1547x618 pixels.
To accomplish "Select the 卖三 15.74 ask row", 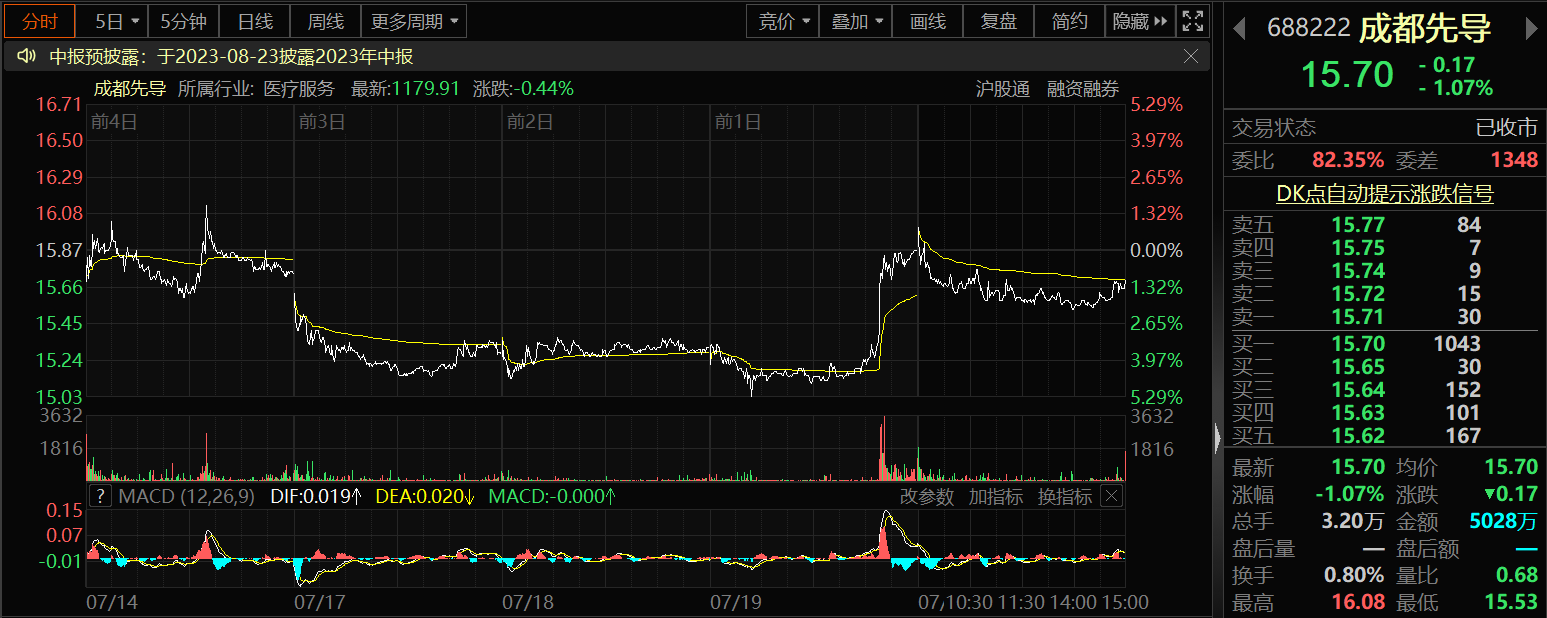I will point(1385,270).
